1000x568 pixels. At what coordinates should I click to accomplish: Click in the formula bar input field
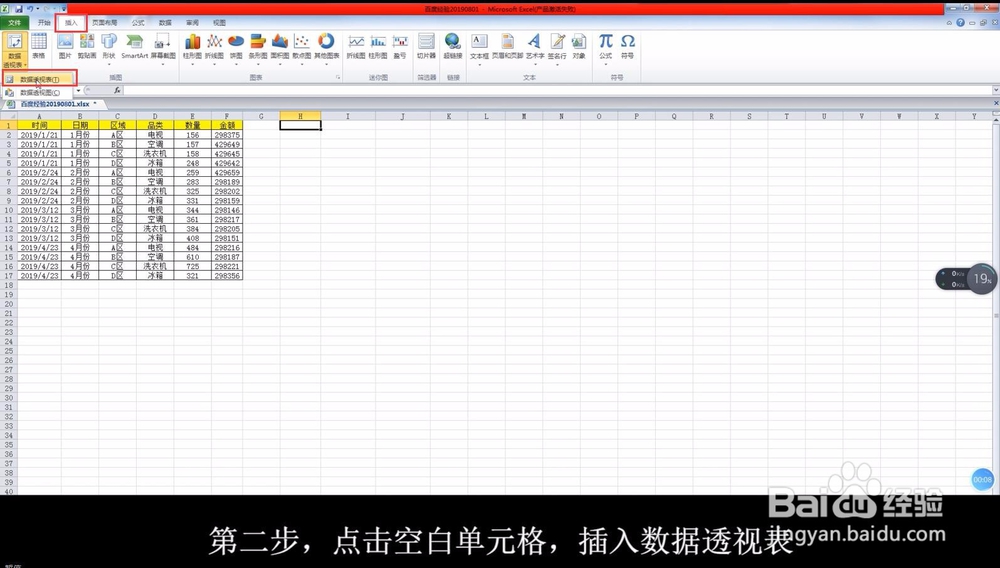pos(557,91)
